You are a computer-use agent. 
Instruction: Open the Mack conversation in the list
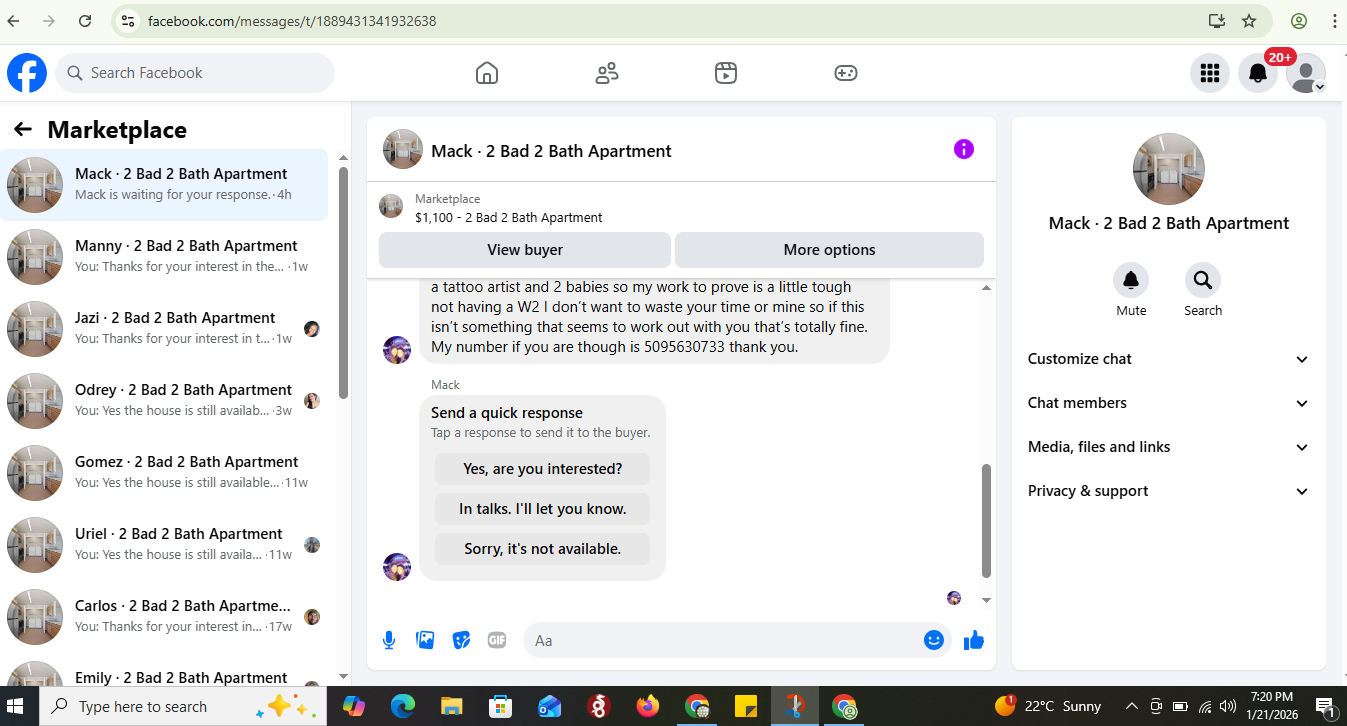pyautogui.click(x=164, y=184)
